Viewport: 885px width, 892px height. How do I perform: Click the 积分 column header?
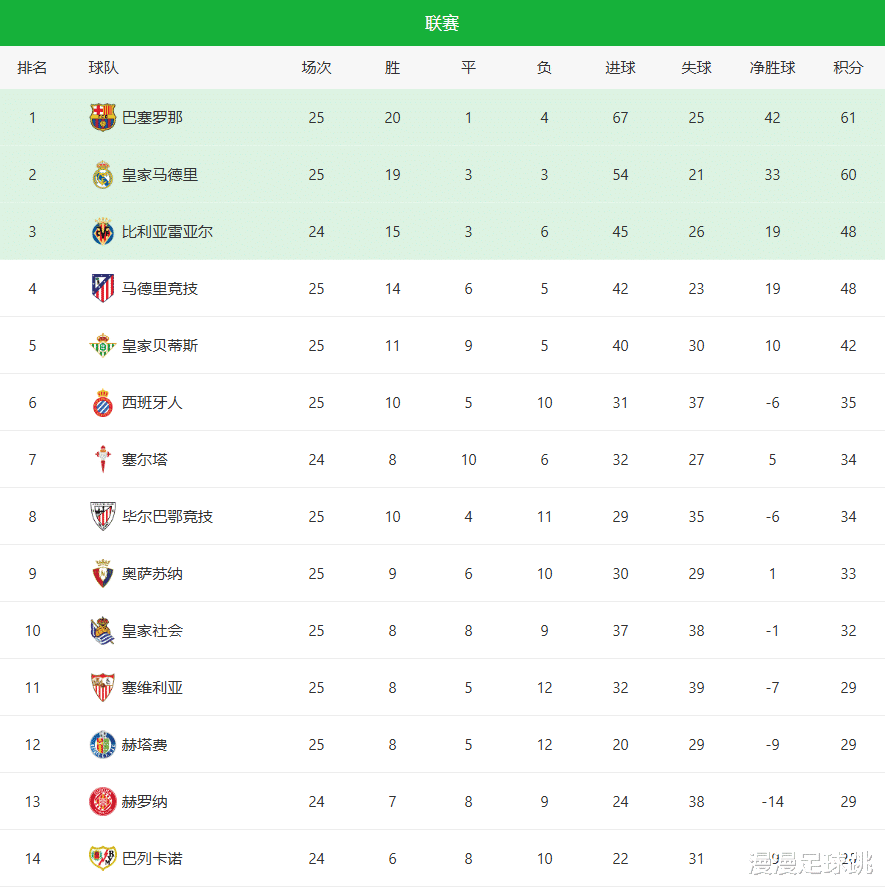click(848, 68)
